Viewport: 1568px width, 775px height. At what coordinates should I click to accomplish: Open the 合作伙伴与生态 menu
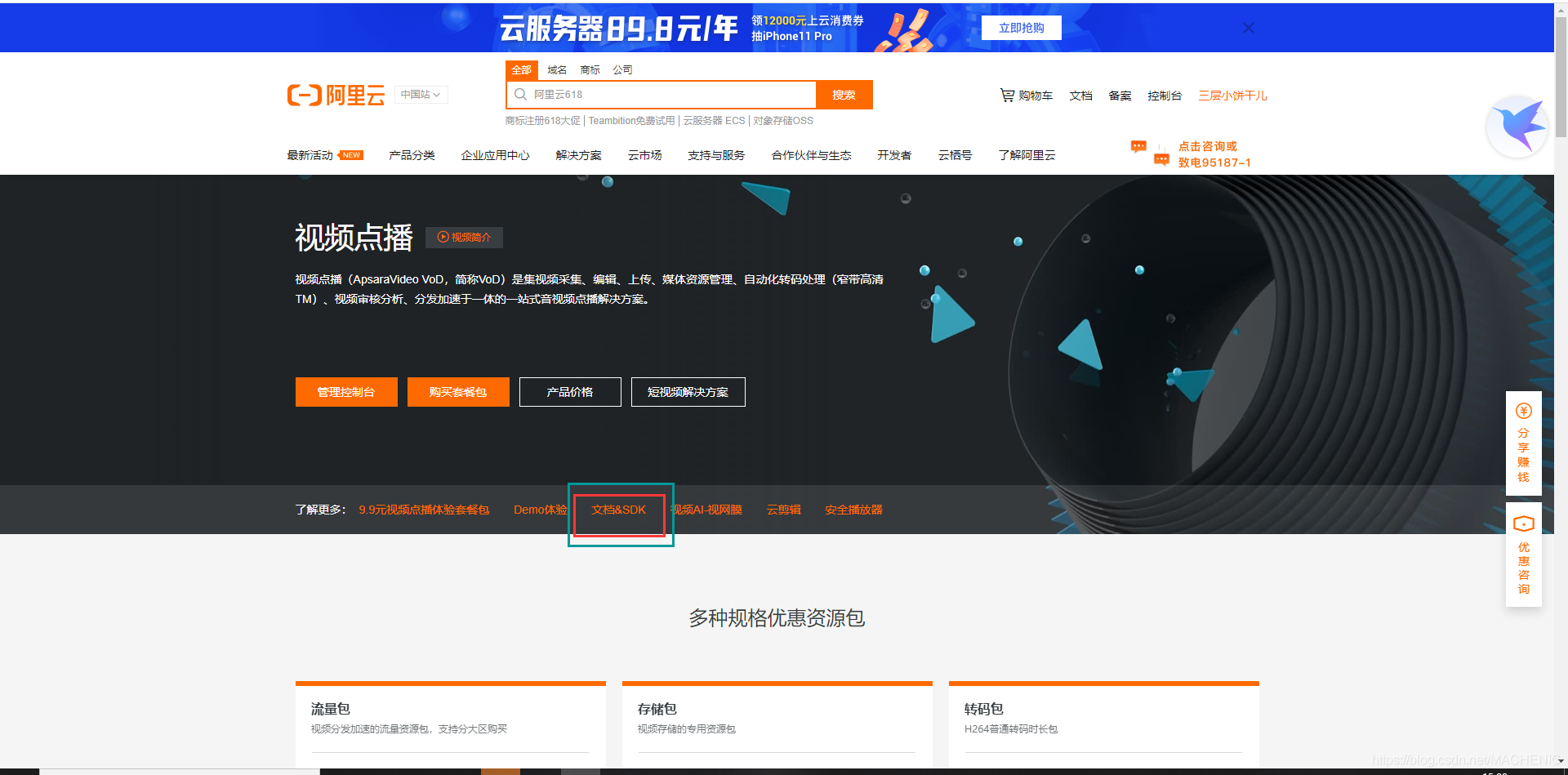tap(811, 155)
